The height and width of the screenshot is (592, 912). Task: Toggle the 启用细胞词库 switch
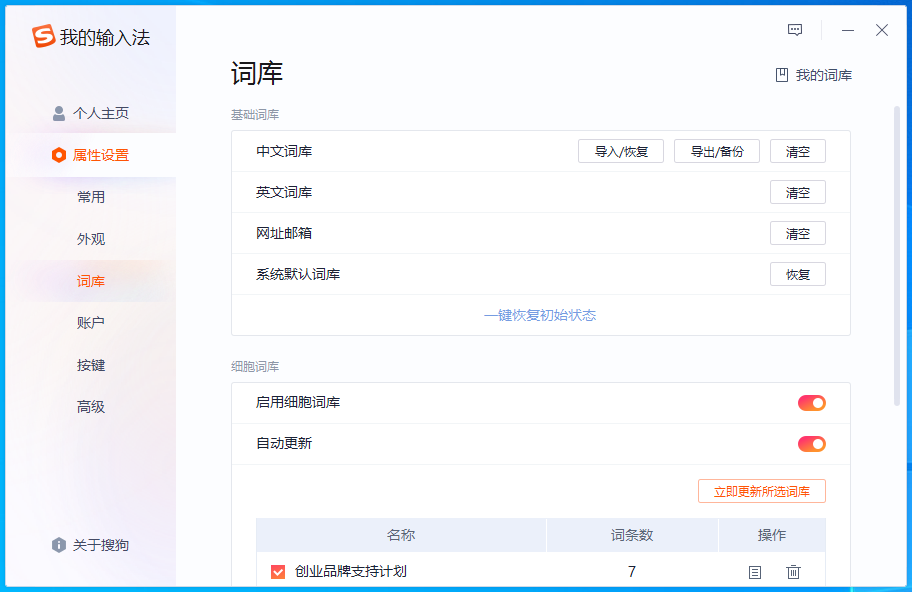pos(811,403)
